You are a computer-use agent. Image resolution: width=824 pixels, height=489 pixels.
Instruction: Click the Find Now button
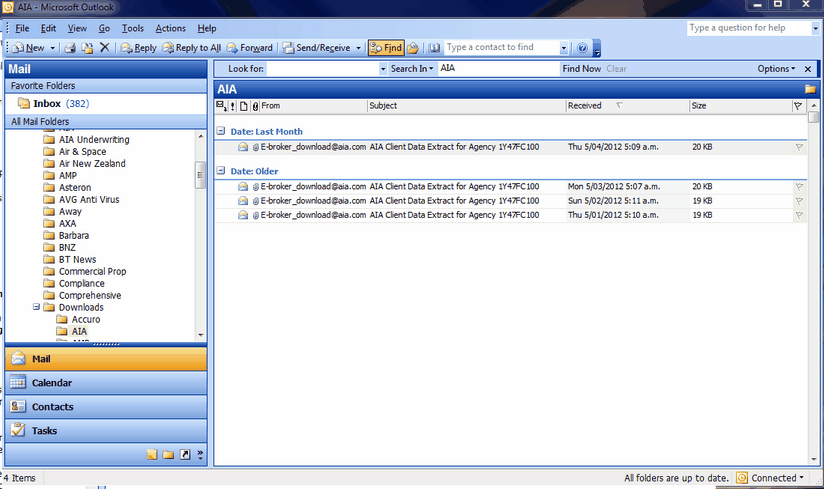[x=581, y=68]
